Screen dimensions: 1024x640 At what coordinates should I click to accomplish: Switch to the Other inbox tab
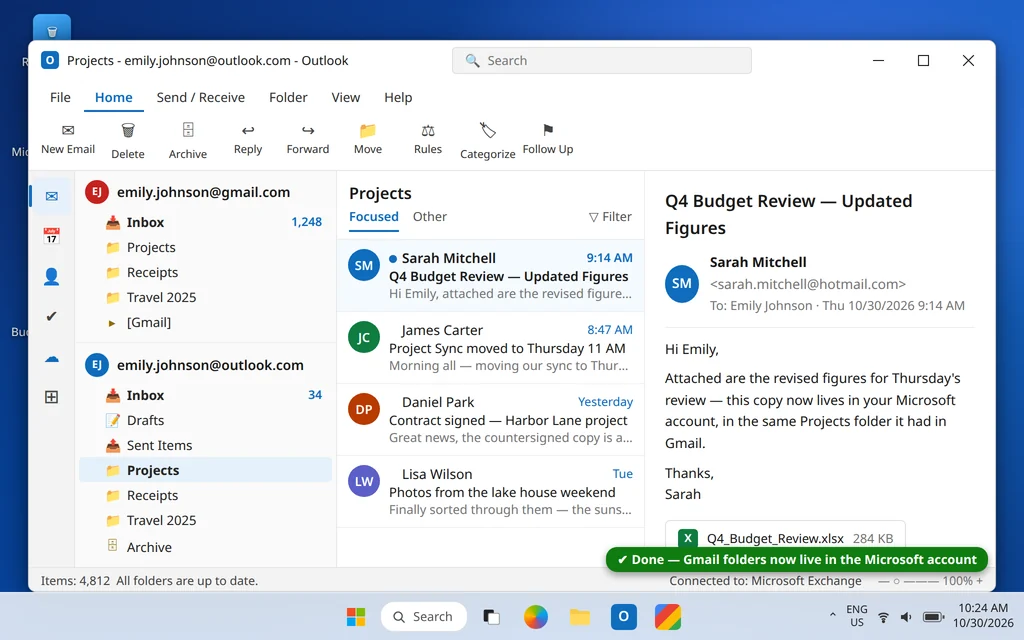430,217
